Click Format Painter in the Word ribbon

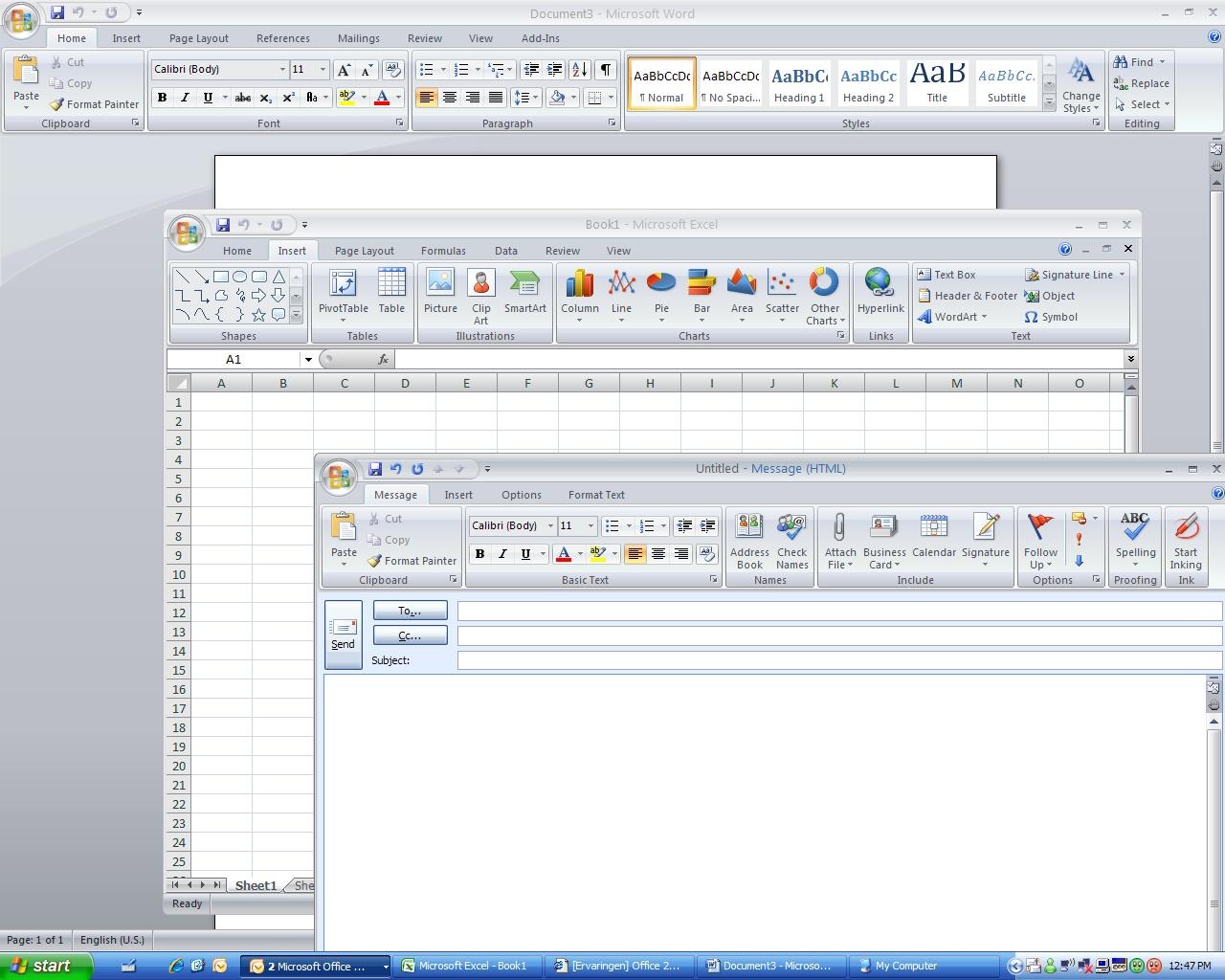tap(94, 104)
